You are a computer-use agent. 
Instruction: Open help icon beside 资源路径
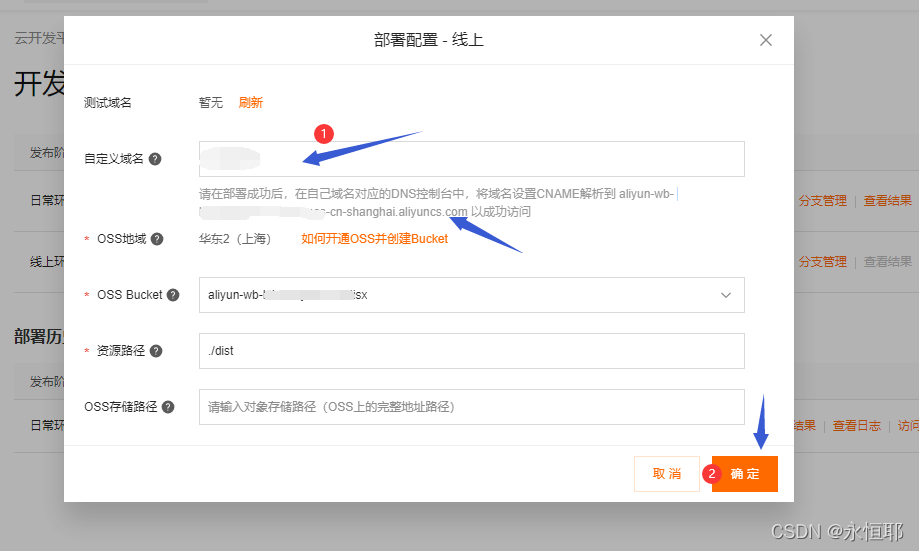[x=156, y=351]
